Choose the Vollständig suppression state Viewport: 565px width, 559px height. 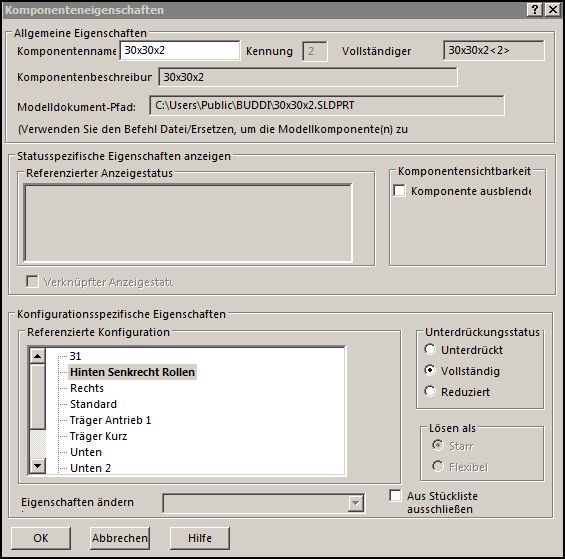tap(430, 370)
